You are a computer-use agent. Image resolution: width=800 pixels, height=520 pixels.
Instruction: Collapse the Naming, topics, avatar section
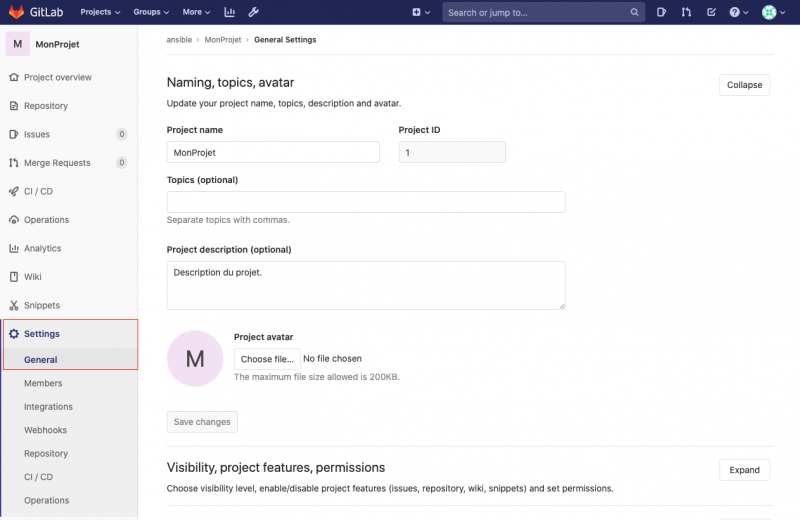click(x=744, y=85)
